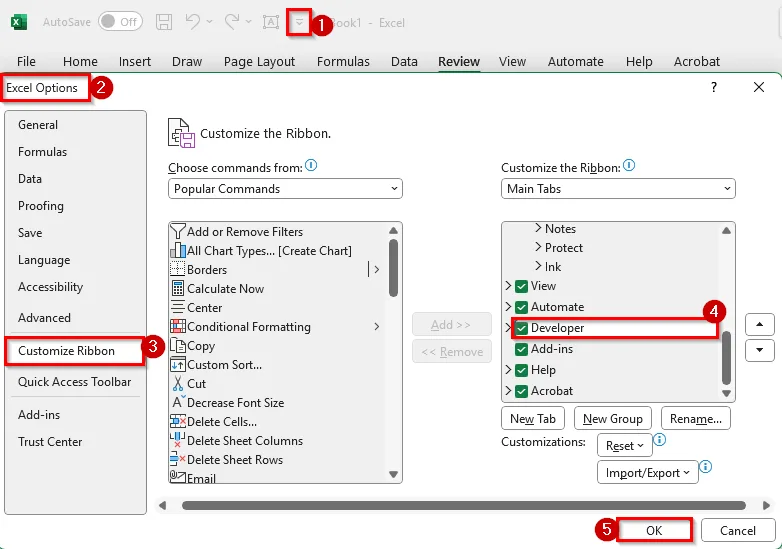This screenshot has height=549, width=782.
Task: Open Customize Quick Access Toolbar dropdown arrow
Action: pos(299,22)
